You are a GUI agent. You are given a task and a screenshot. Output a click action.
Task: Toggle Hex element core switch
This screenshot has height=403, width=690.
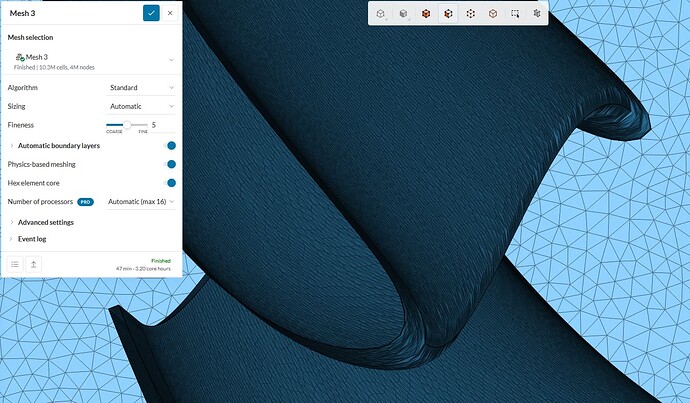pyautogui.click(x=169, y=183)
